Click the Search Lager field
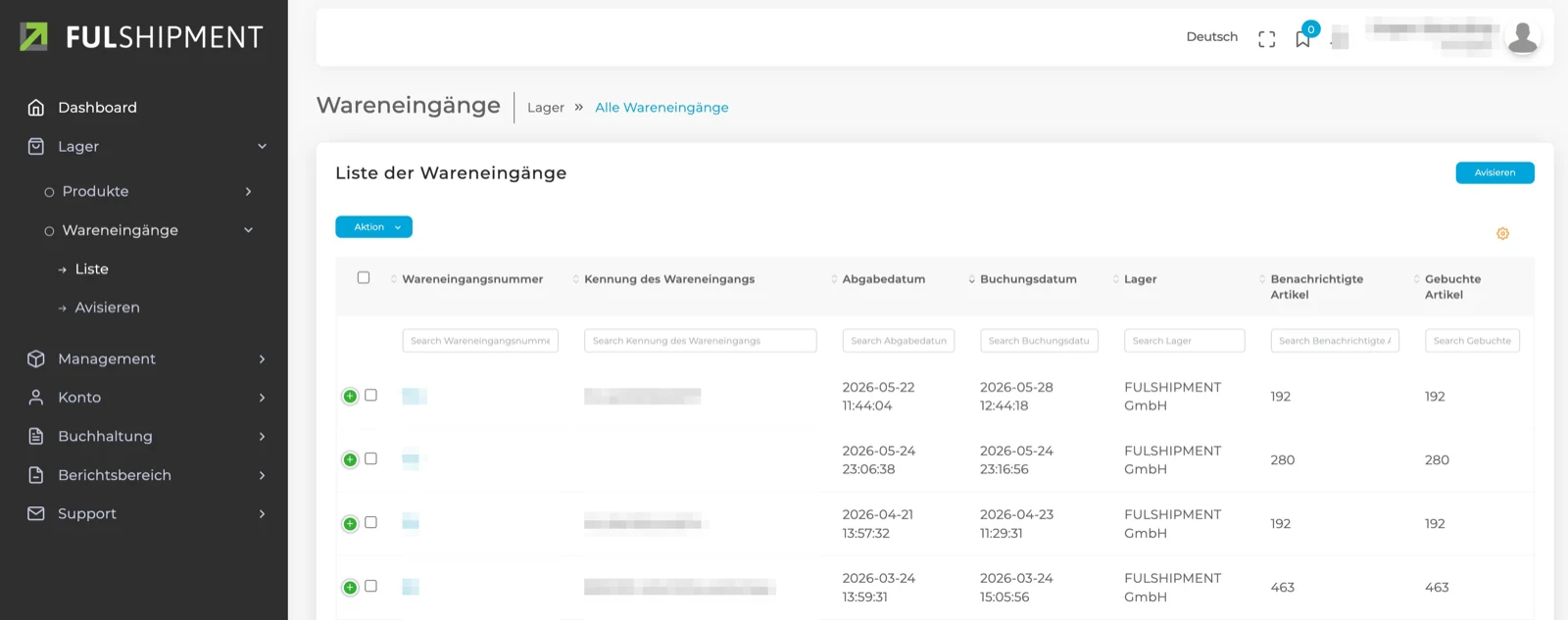This screenshot has width=1568, height=620. point(1184,341)
